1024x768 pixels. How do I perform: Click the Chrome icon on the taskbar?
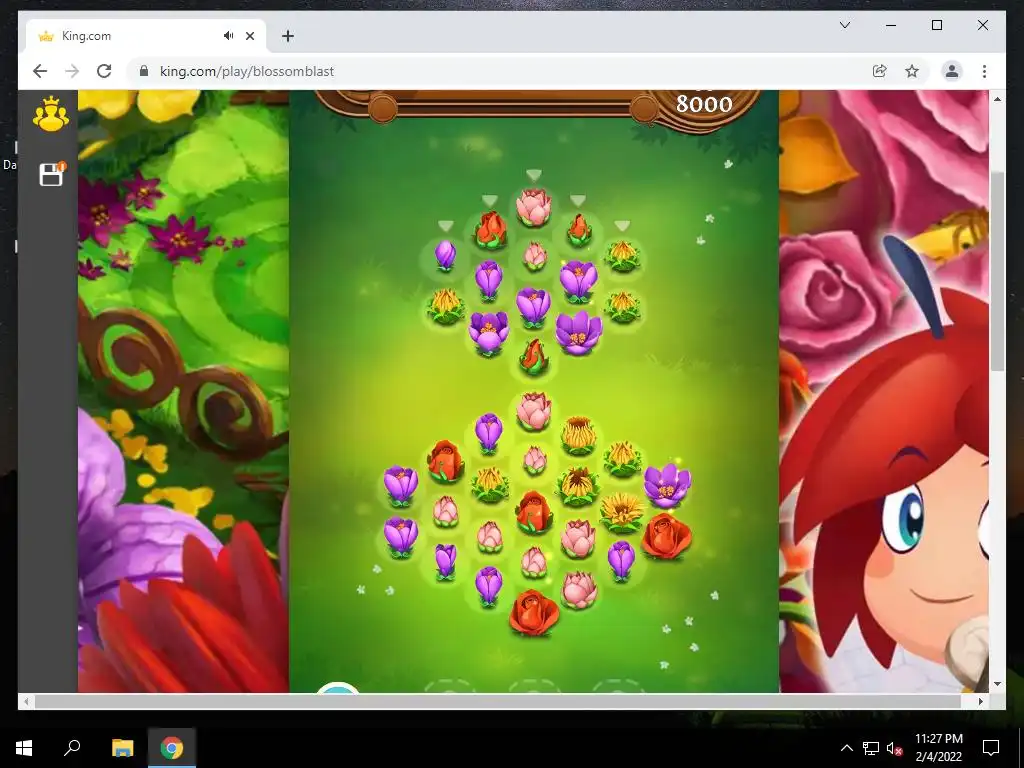tap(172, 748)
